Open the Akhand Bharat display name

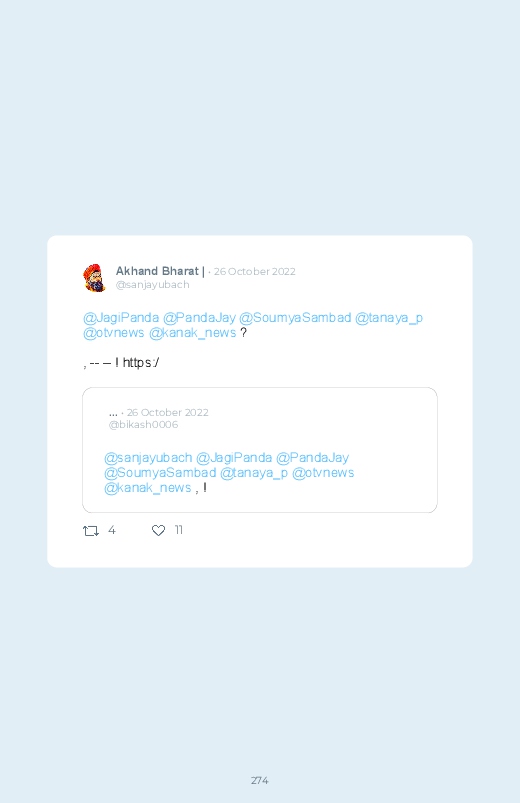coord(157,271)
